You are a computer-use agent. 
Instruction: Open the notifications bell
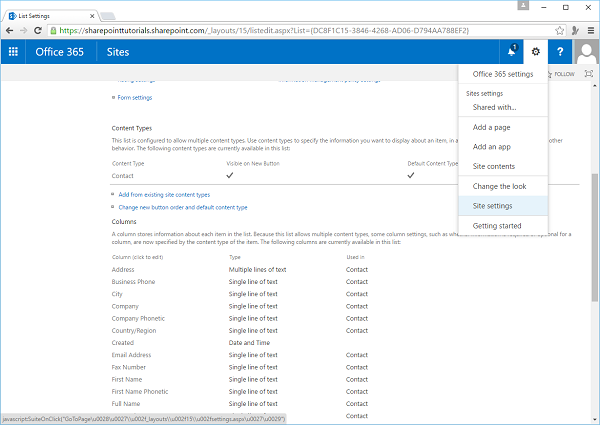[x=510, y=52]
